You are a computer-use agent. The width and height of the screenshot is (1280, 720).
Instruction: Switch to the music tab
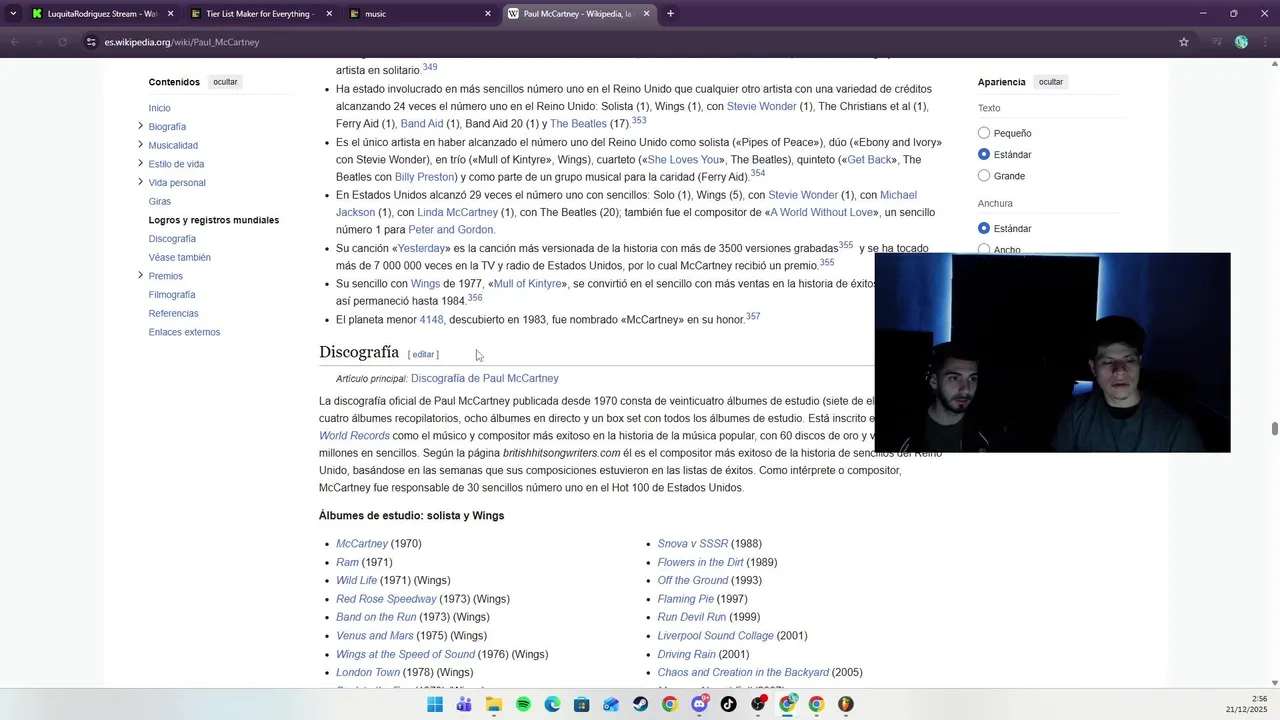(419, 14)
